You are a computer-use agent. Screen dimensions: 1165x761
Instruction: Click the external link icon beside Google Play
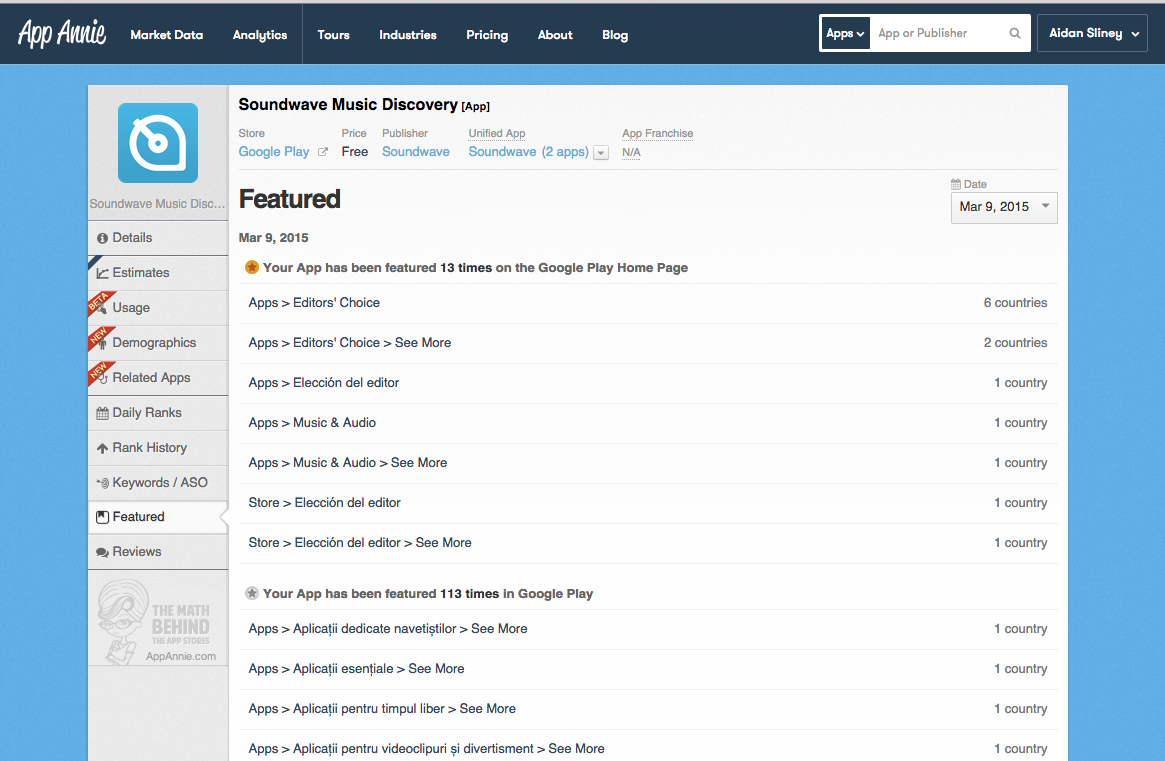[x=322, y=152]
